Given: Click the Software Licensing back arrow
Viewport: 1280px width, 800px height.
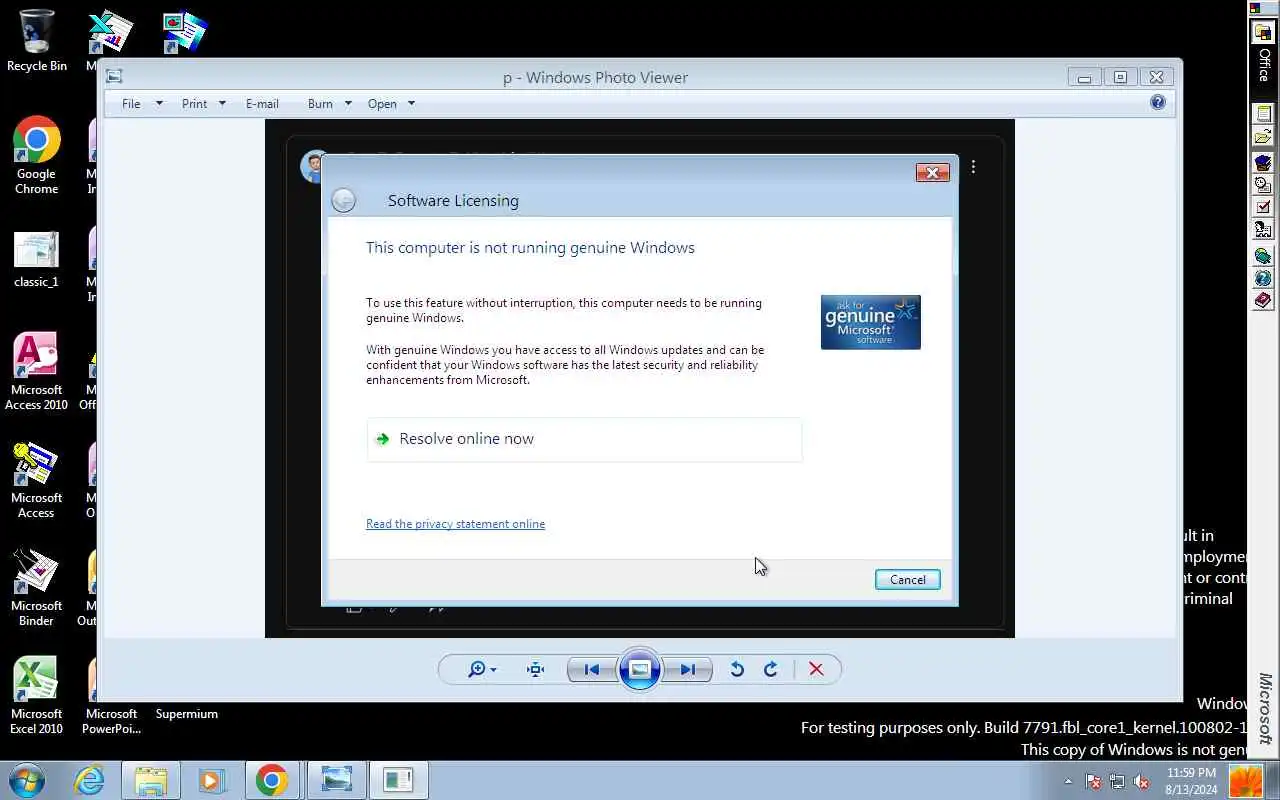Looking at the screenshot, I should (x=343, y=200).
